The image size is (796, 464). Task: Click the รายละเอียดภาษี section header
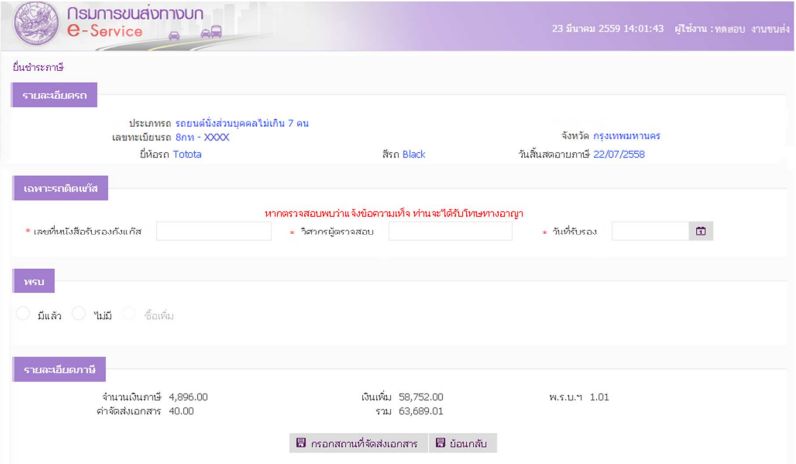pos(59,370)
